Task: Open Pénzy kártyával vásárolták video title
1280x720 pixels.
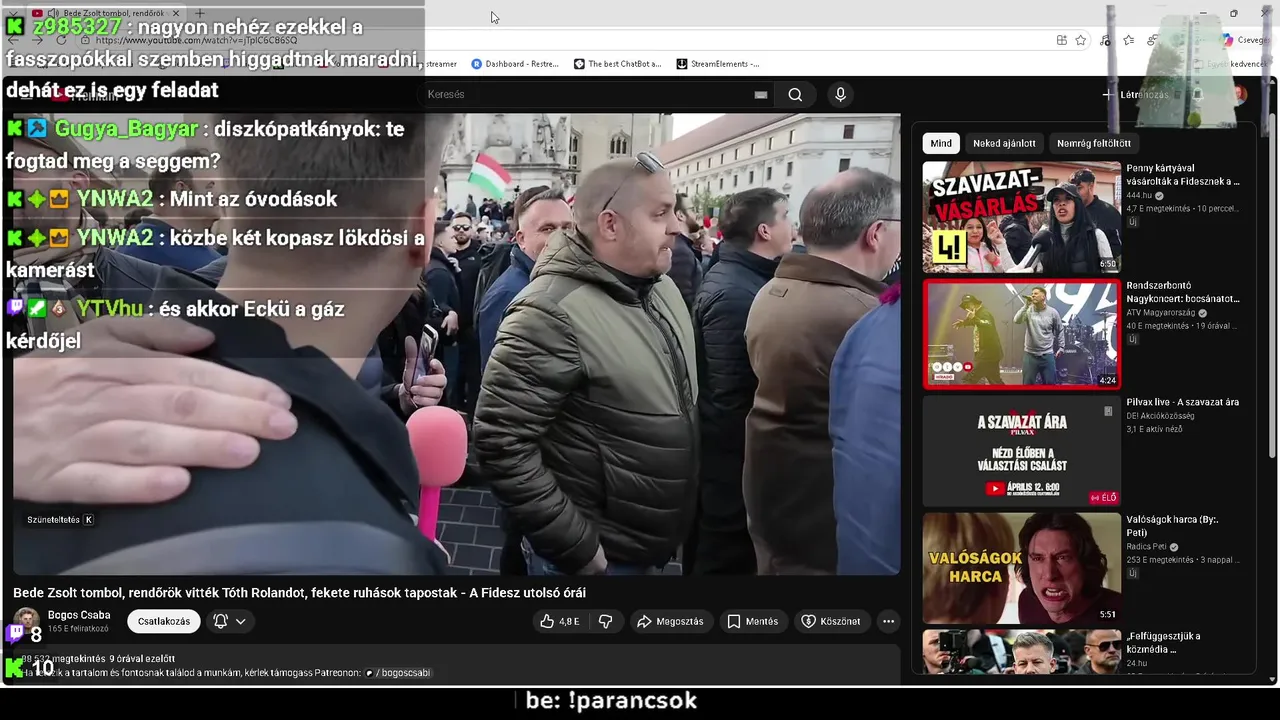Action: coord(1183,175)
